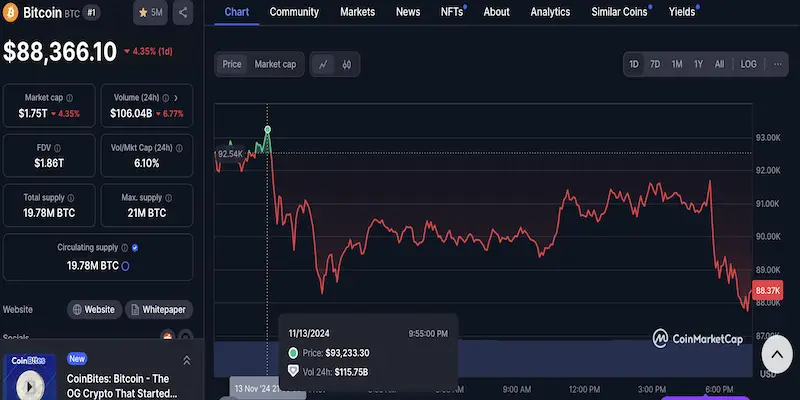Click the verified badge near Circulating supply

(135, 247)
